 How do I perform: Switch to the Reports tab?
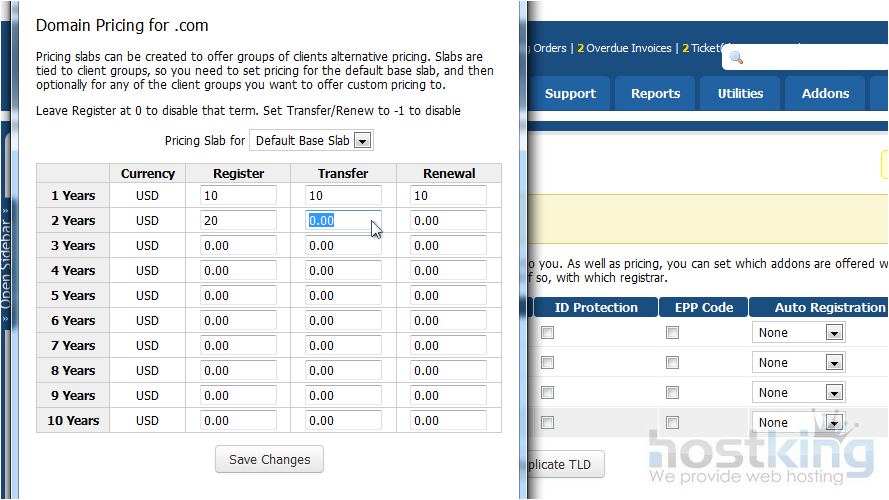click(655, 94)
